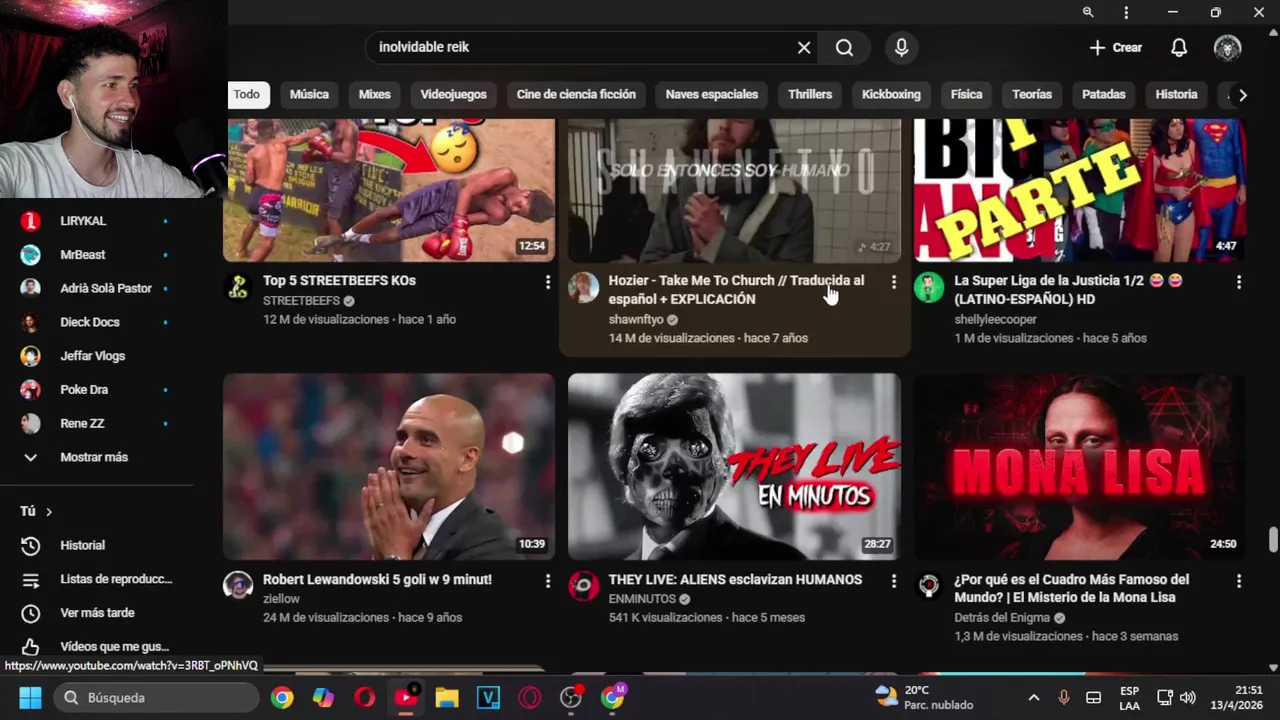Screen dimensions: 1280x720
Task: Open the title 'Hozier - Take Me To Church'
Action: 736,290
